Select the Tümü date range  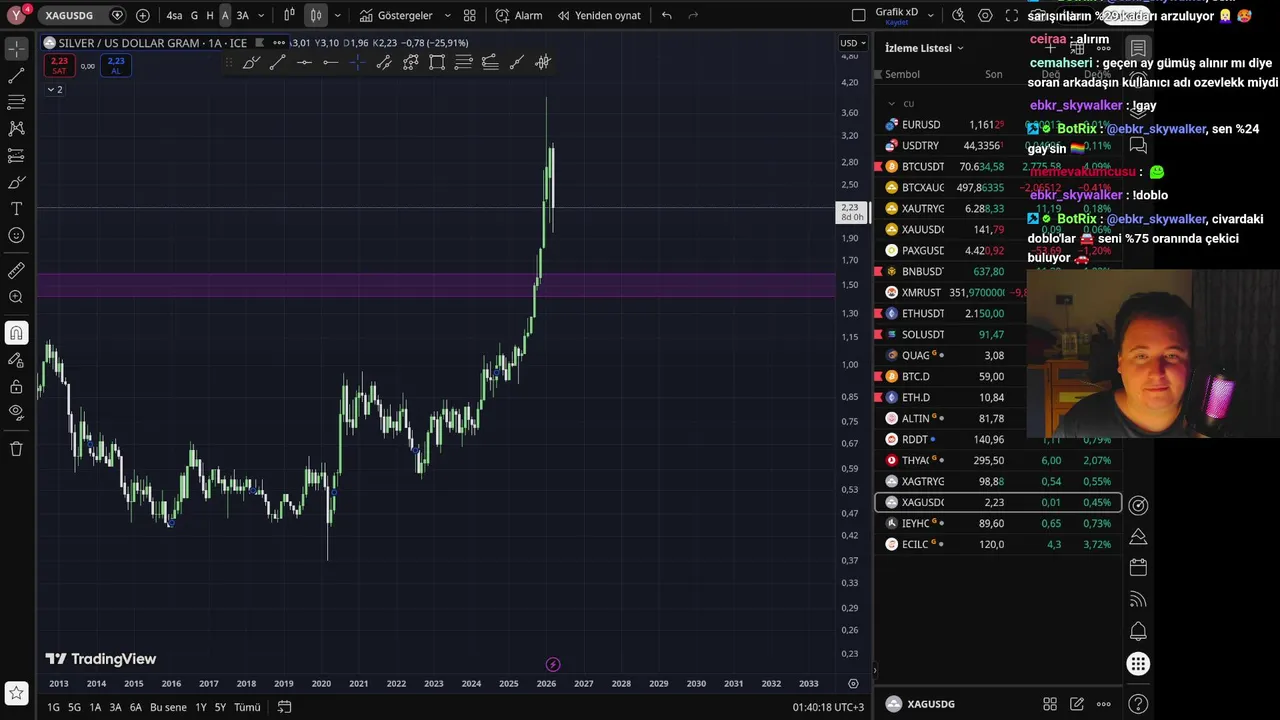(x=247, y=707)
